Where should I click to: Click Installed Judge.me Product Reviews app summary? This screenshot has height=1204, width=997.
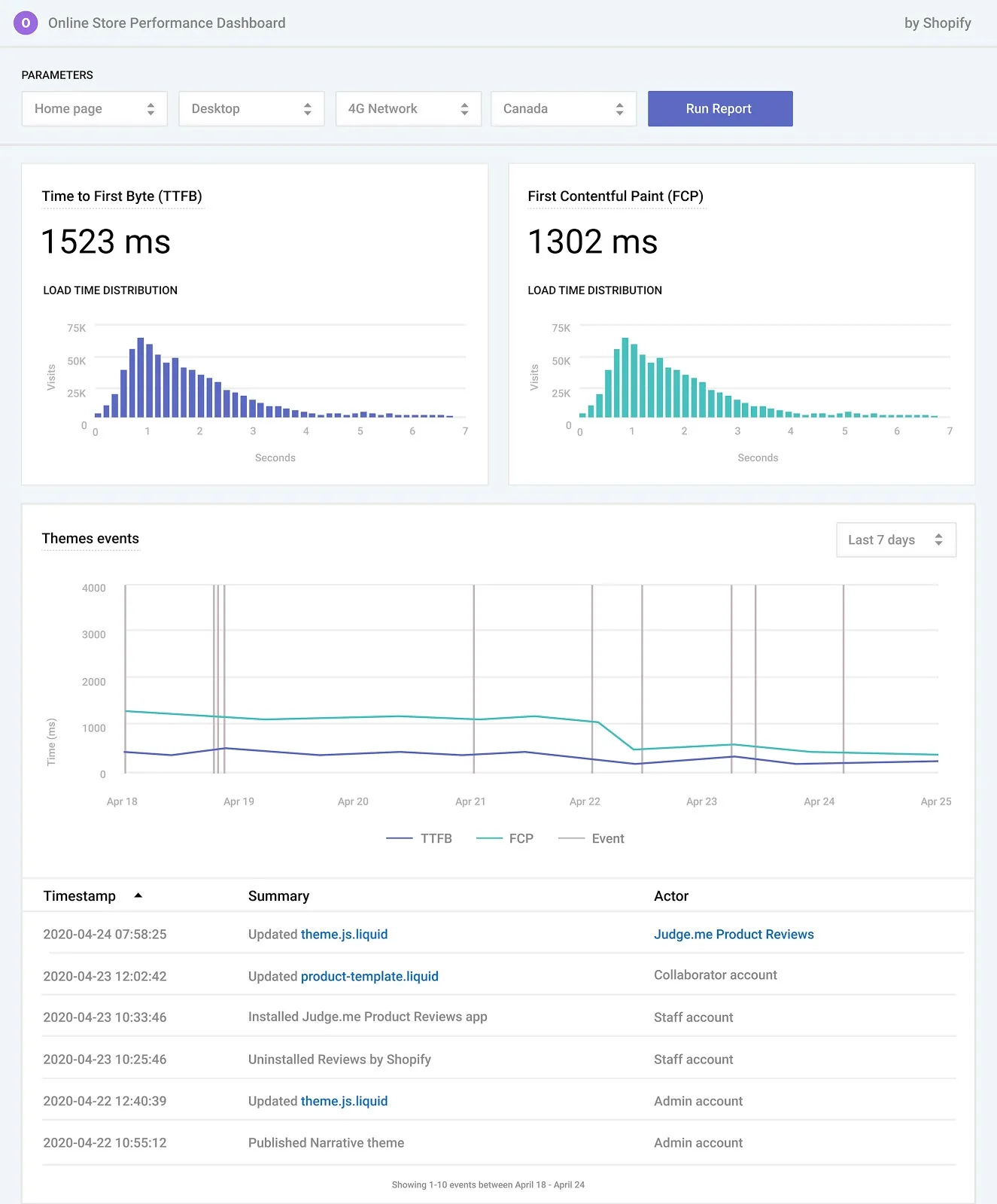tap(368, 1017)
